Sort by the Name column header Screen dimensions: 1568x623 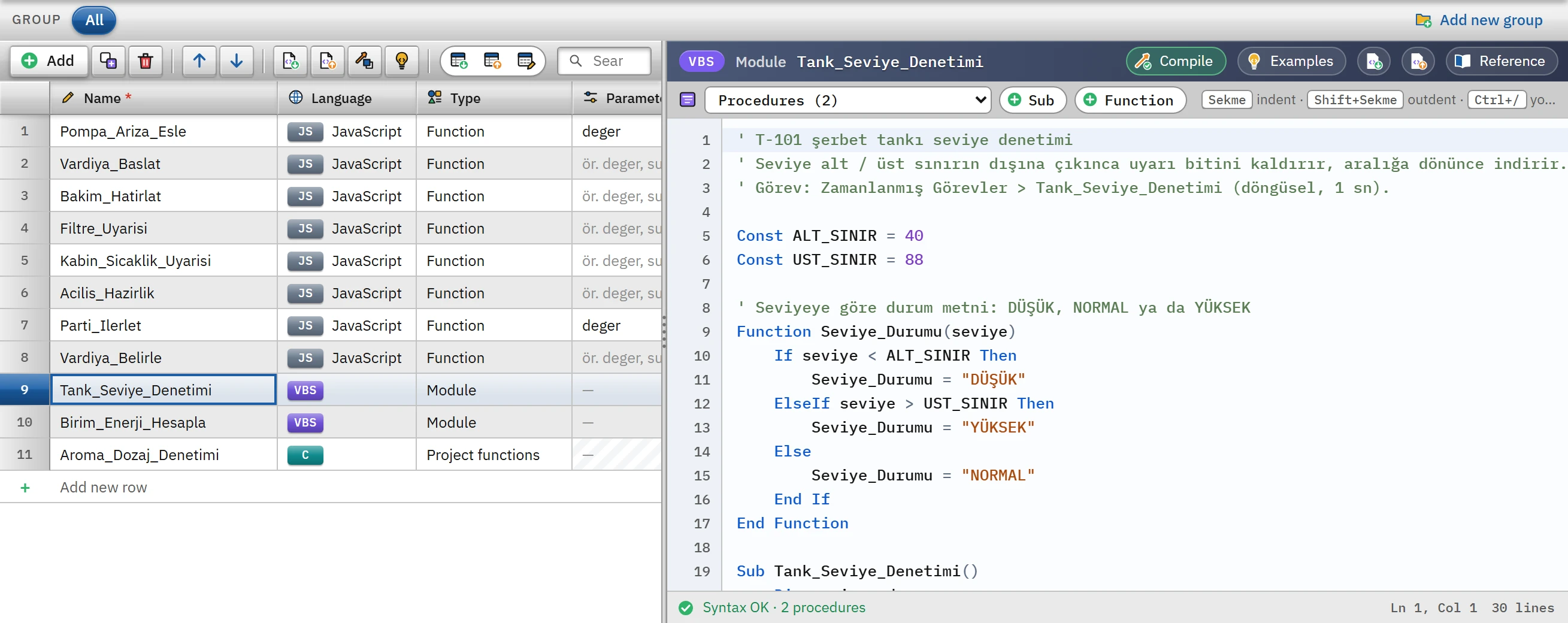pos(163,98)
